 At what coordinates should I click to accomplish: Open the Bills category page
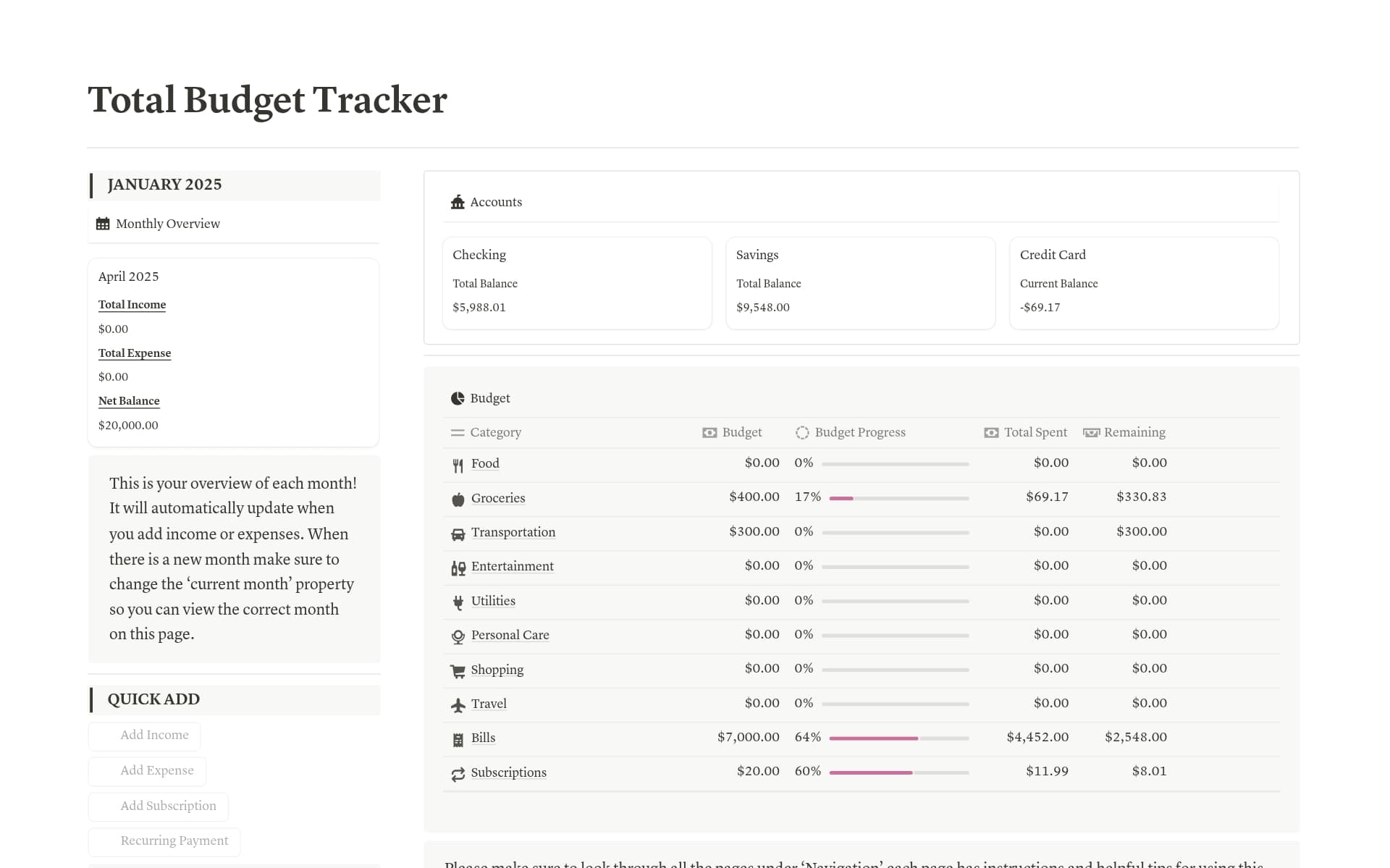pyautogui.click(x=482, y=738)
